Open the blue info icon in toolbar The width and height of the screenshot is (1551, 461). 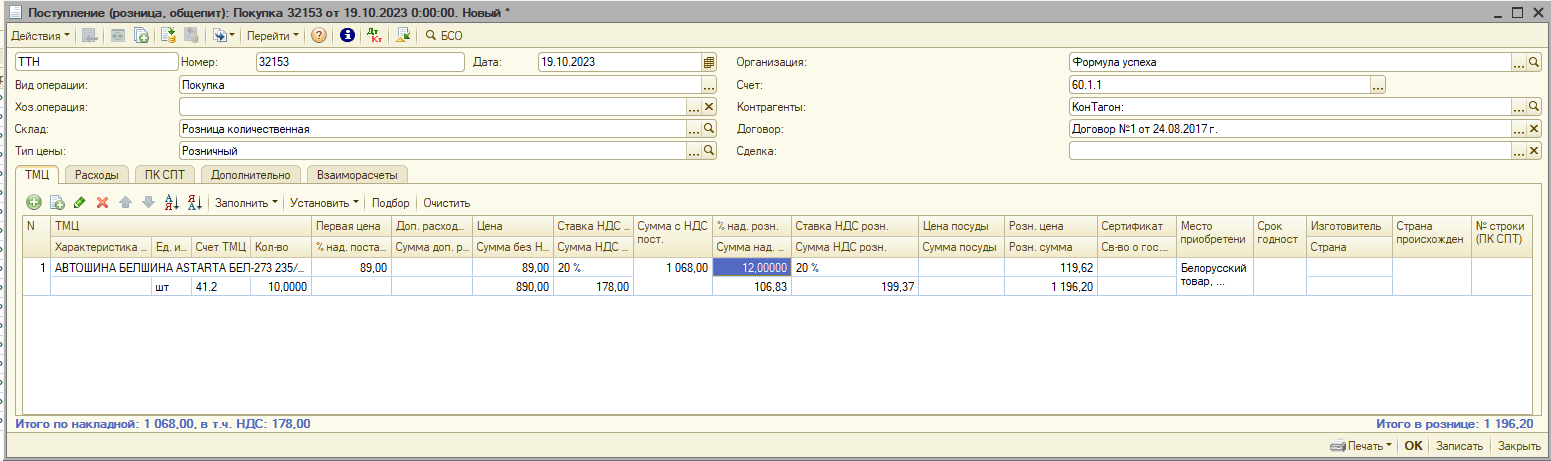[347, 36]
